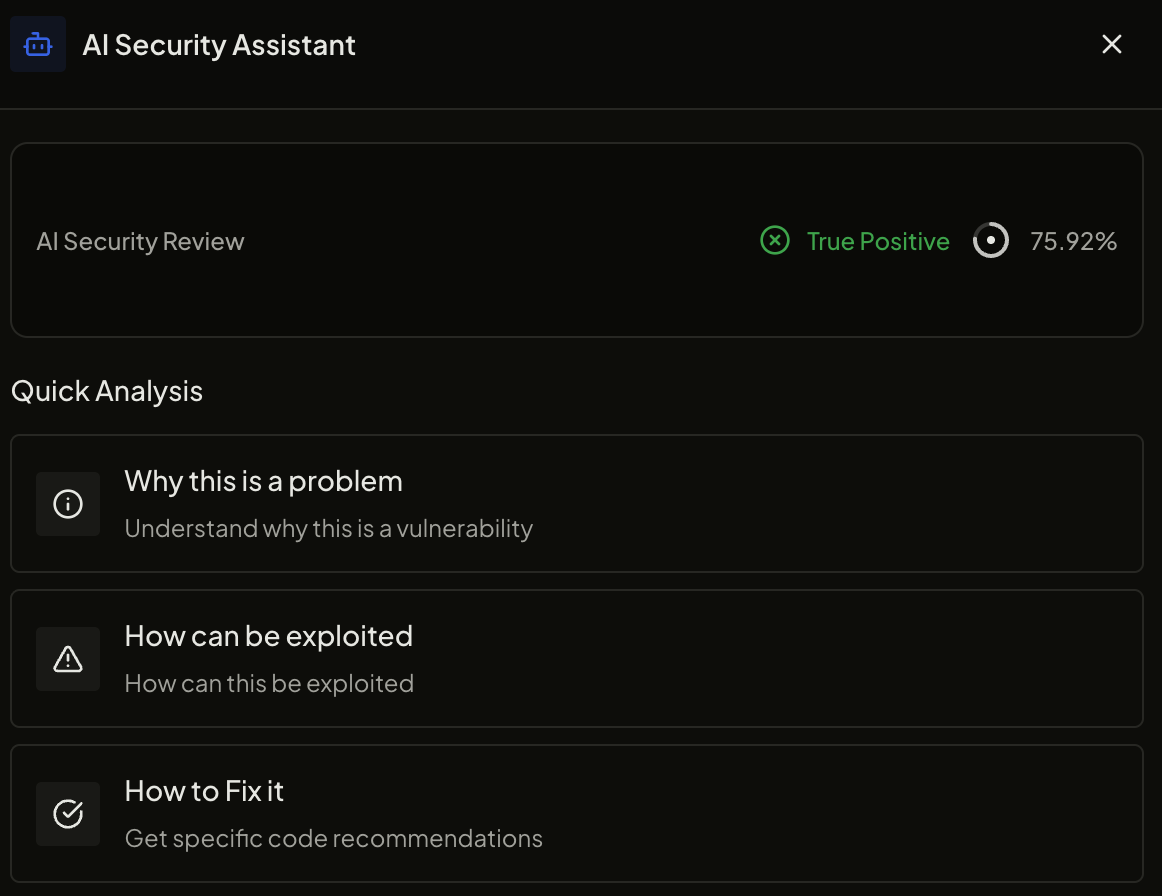Screen dimensions: 1162x896
Task: Click the 75.92% confidence score
Action: (x=1073, y=240)
